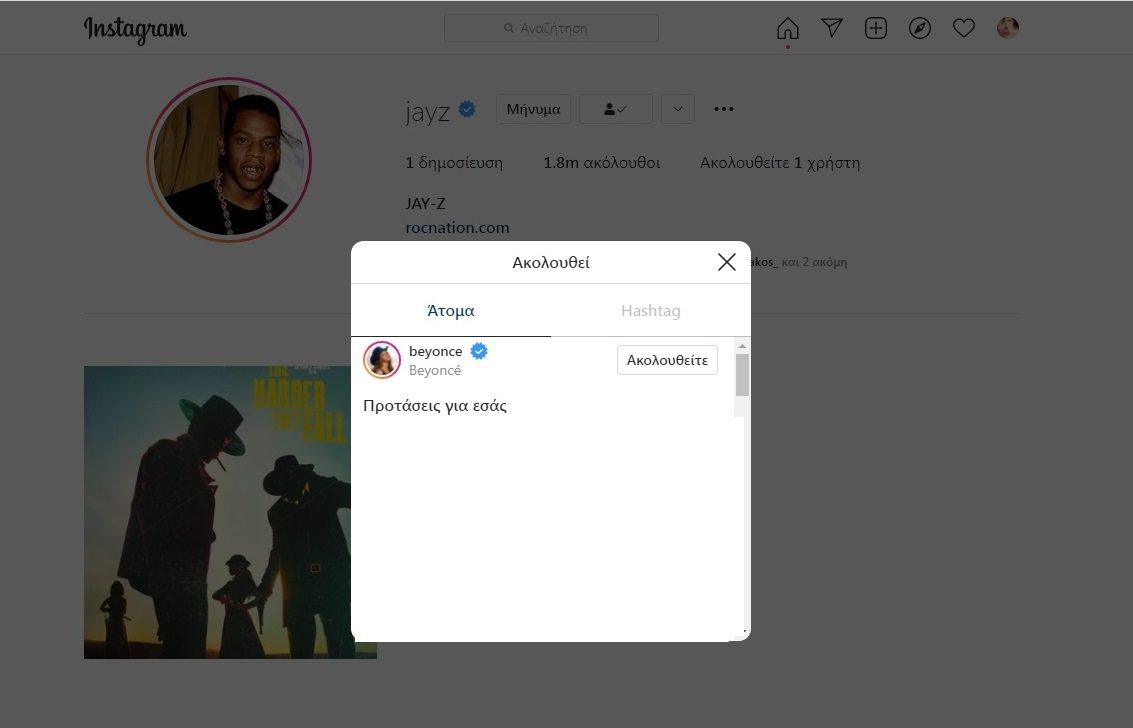The width and height of the screenshot is (1133, 728).
Task: Click Ακολουθείτε button next to beyonce
Action: [x=667, y=360]
